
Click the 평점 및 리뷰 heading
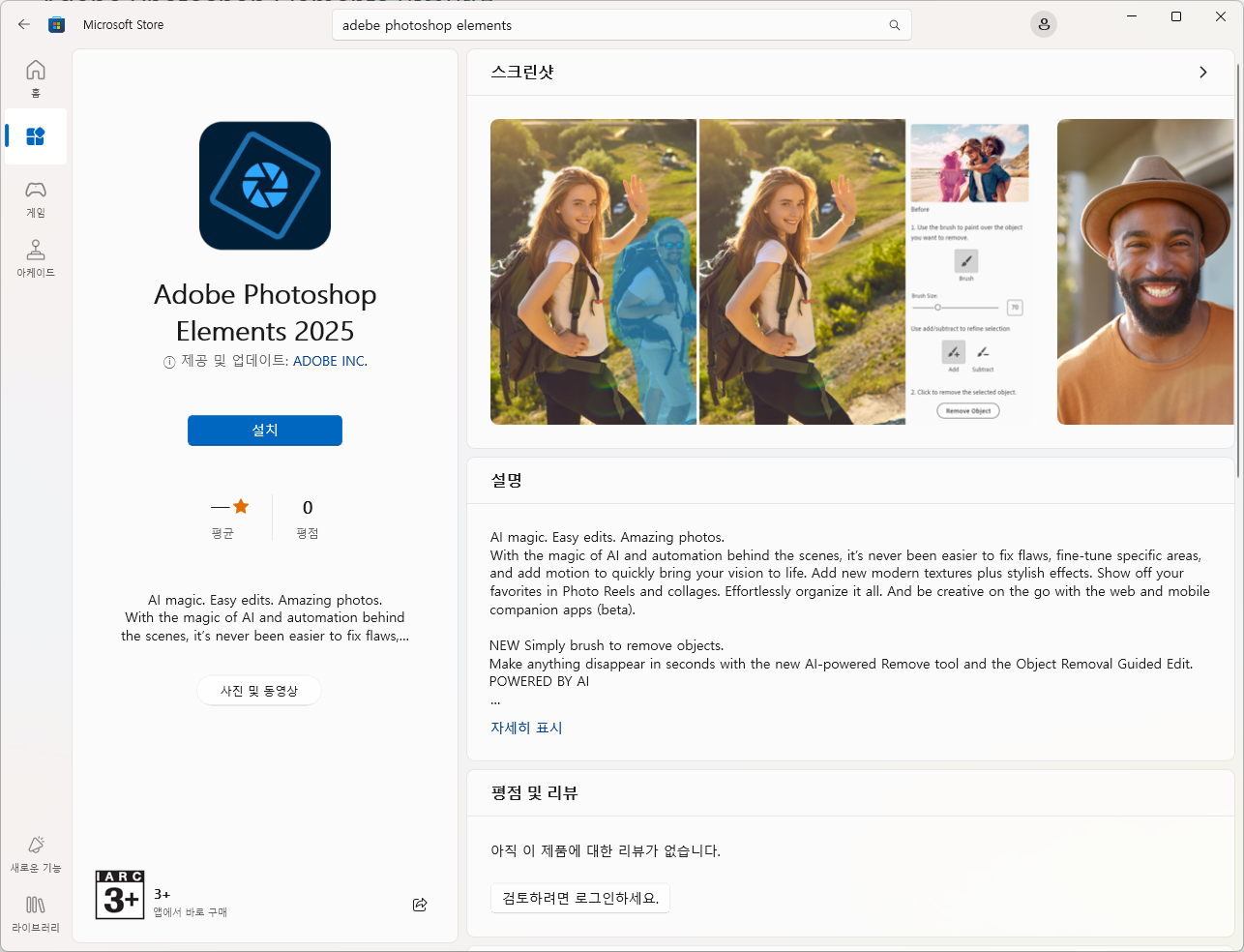(534, 792)
